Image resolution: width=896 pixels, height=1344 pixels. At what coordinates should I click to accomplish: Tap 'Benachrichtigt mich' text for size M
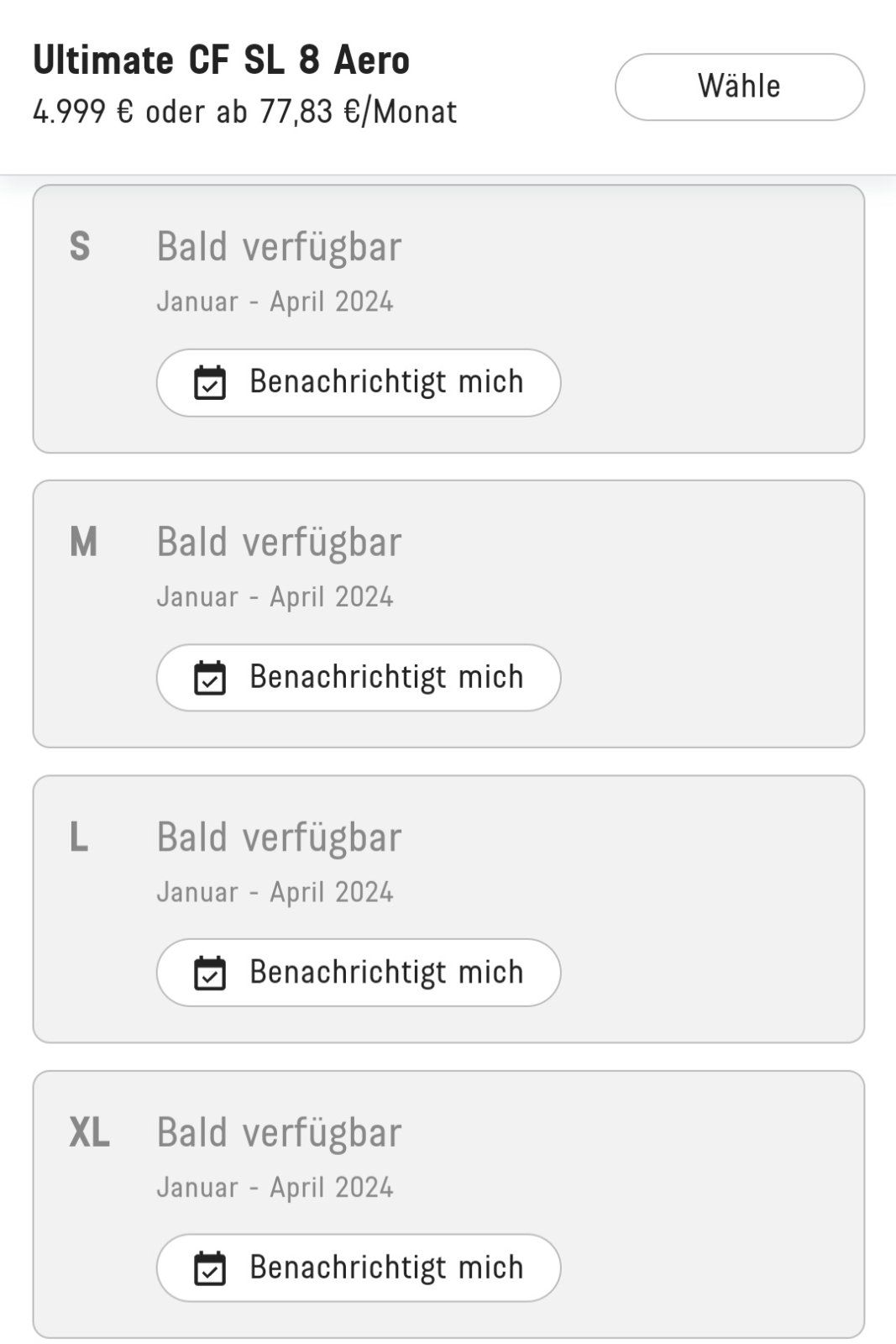click(x=386, y=677)
